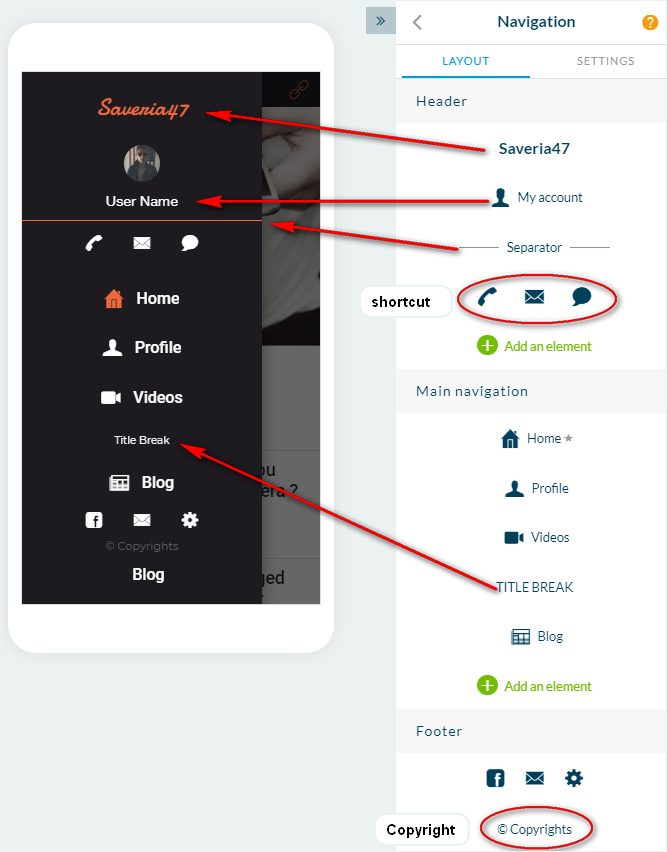Click the chat bubble shortcut in Header panel
This screenshot has width=667, height=852.
tap(581, 297)
